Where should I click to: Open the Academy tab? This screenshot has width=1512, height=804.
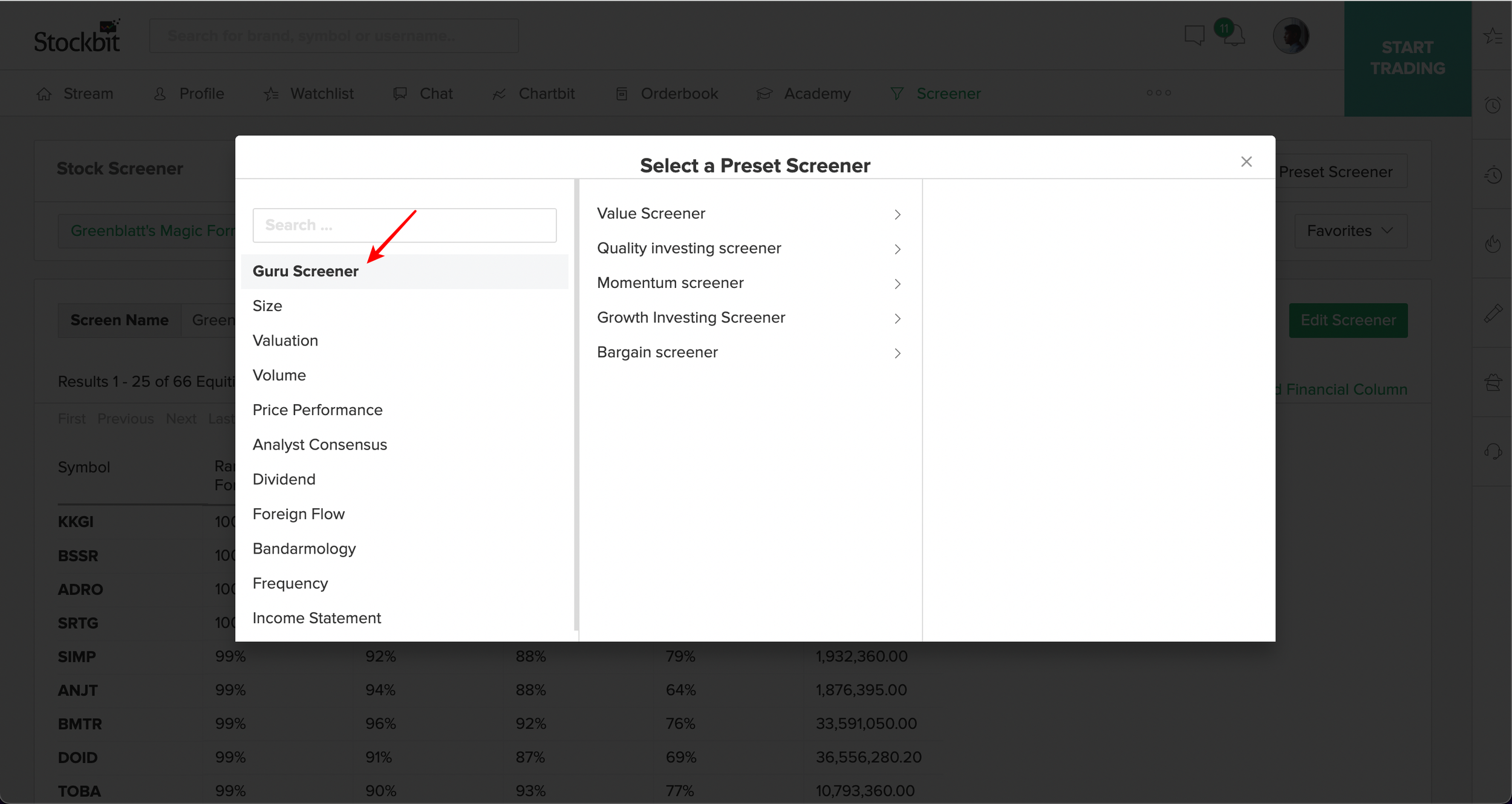pos(804,94)
